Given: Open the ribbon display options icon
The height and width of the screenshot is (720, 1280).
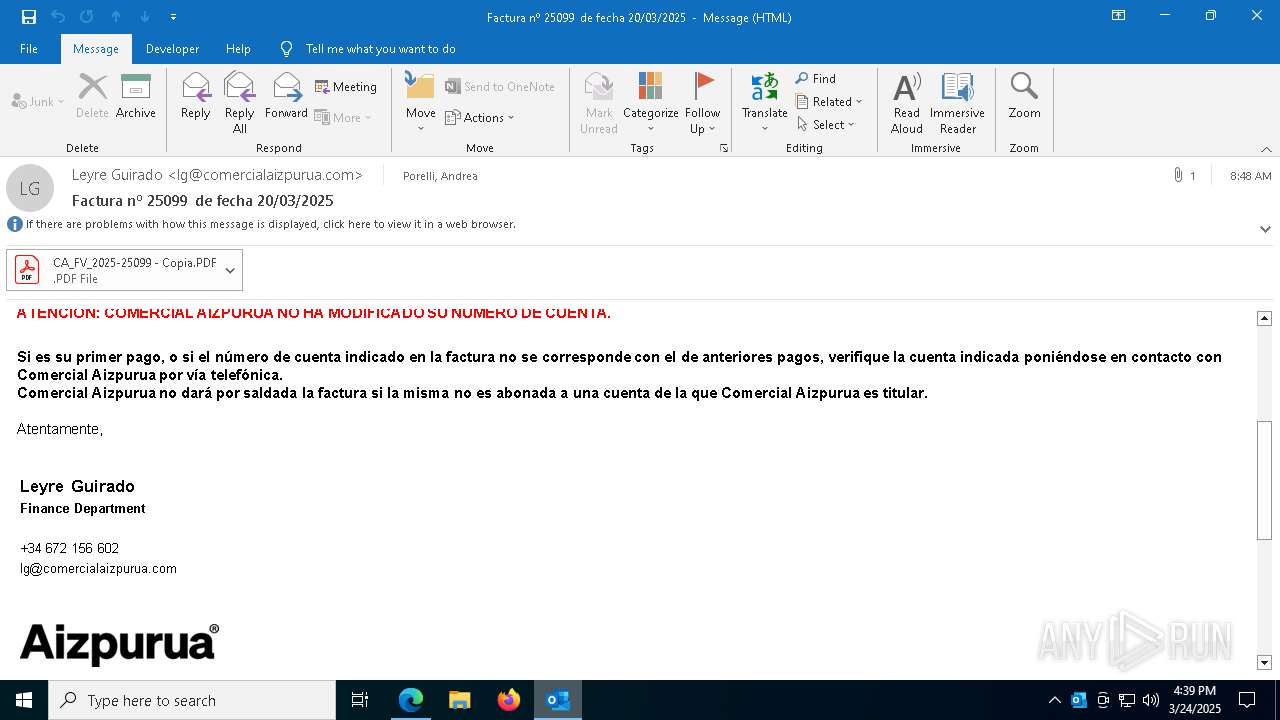Looking at the screenshot, I should pyautogui.click(x=1119, y=16).
